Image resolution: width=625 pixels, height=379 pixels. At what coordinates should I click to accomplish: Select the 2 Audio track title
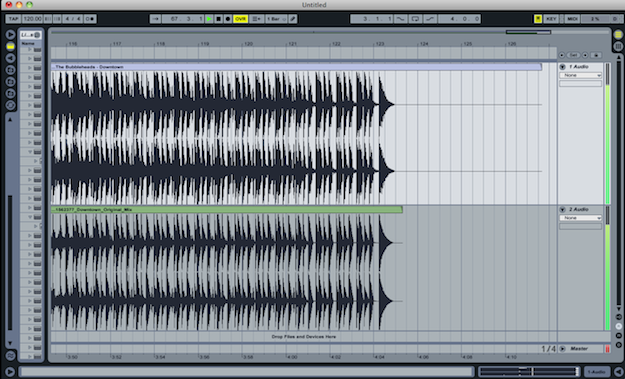(579, 209)
